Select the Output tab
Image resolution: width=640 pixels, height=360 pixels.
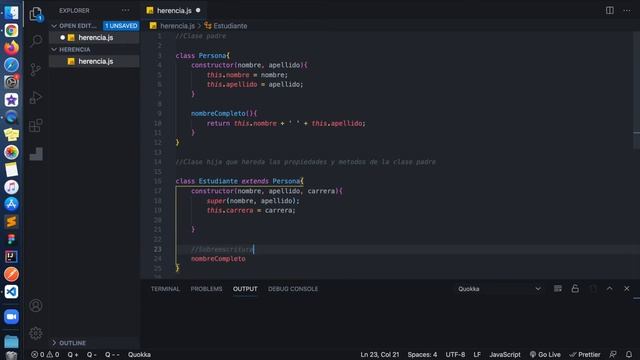coord(245,289)
